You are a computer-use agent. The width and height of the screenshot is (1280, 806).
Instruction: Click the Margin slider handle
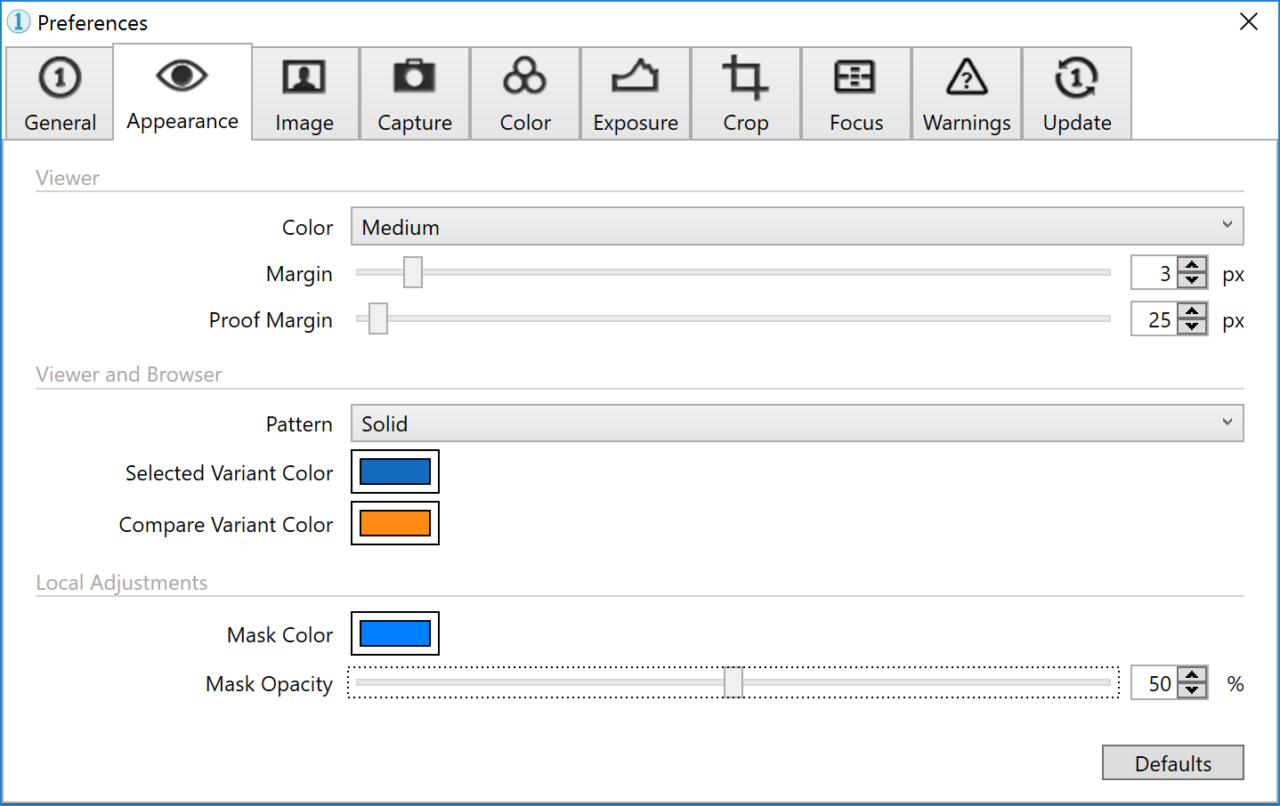413,272
